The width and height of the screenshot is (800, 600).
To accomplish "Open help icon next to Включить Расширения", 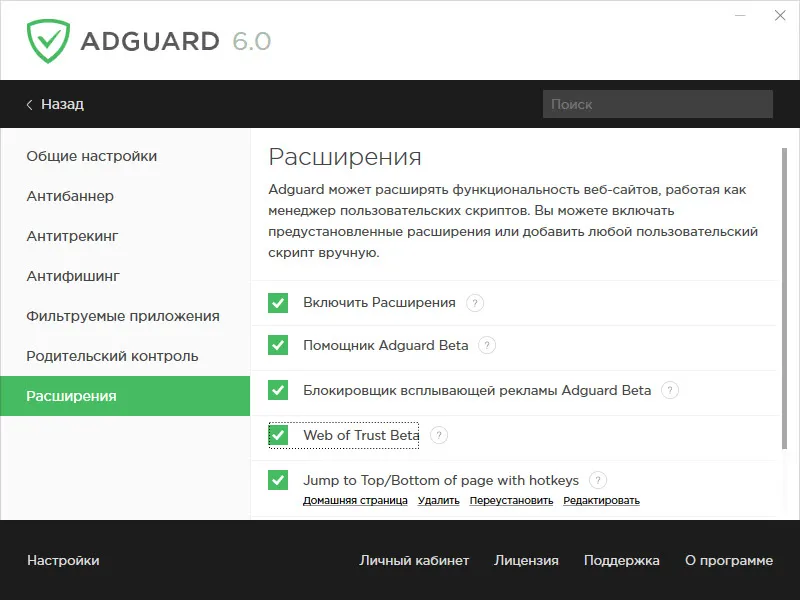I will pyautogui.click(x=474, y=303).
